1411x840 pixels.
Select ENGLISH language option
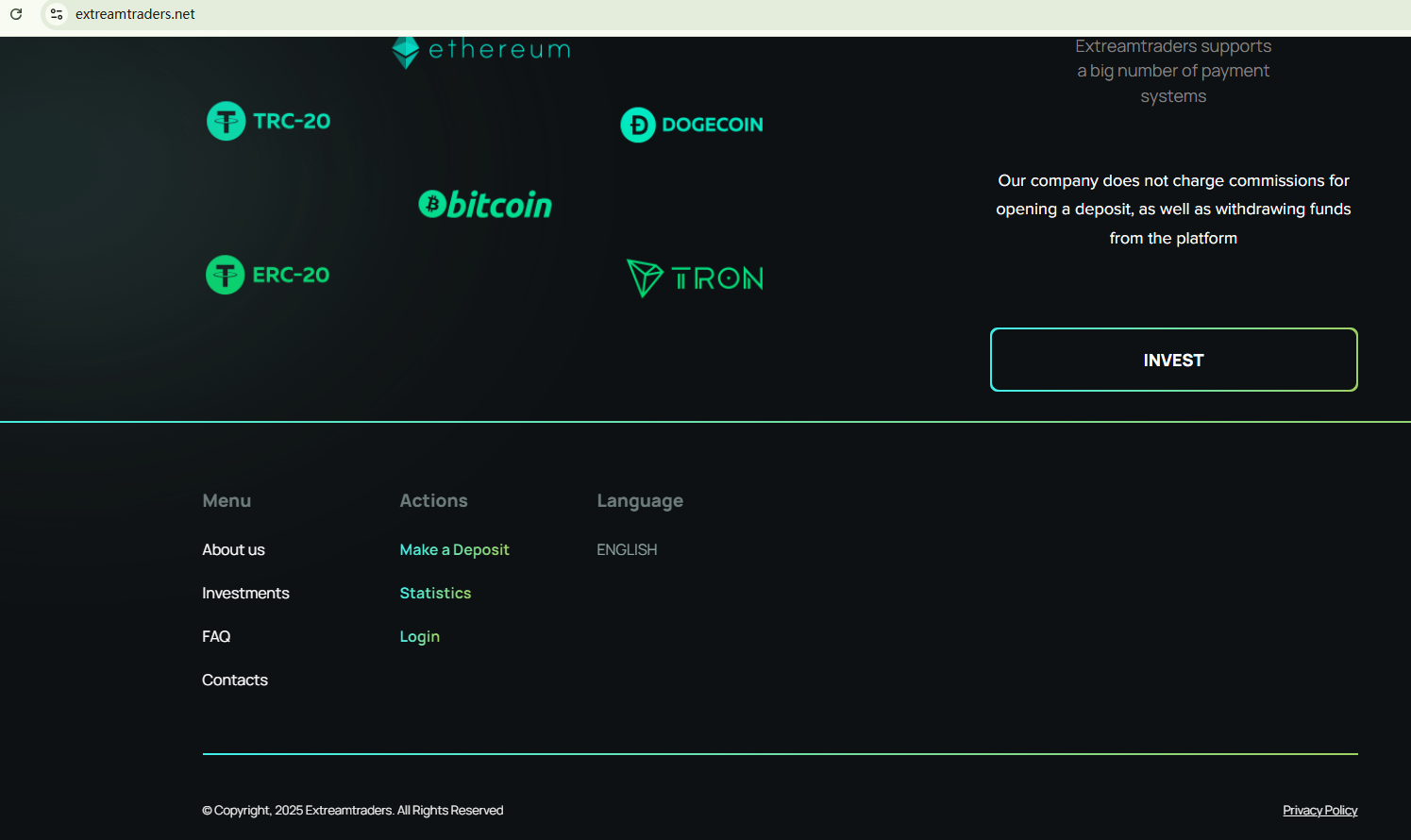pos(627,549)
